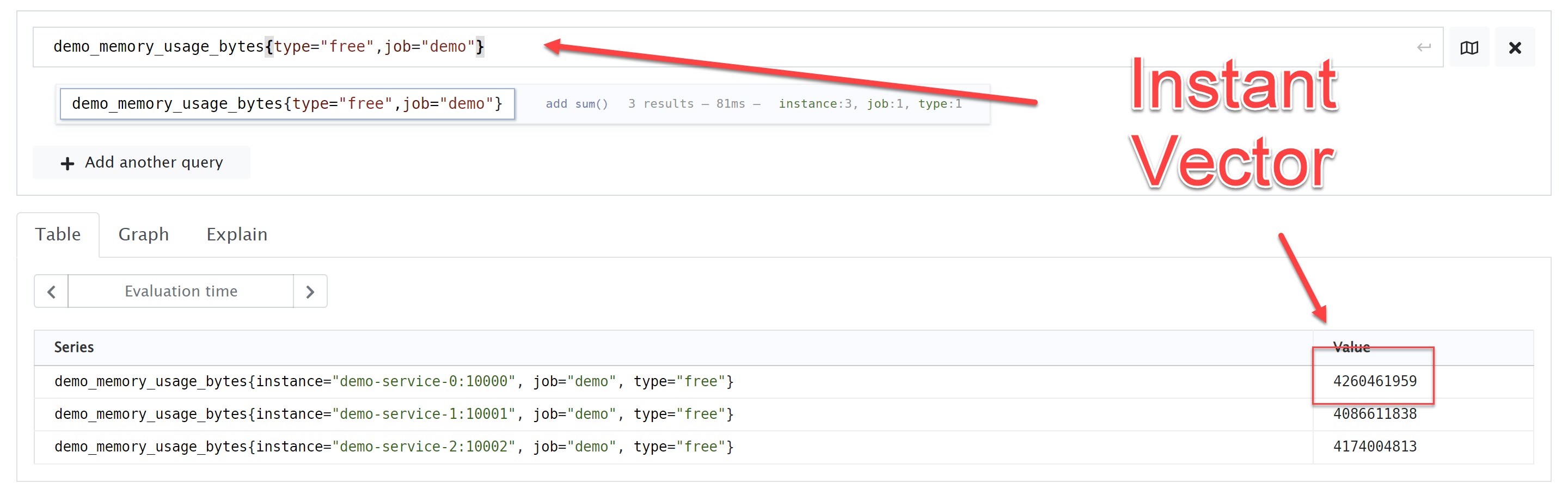Step evaluation time backward with left chevron
Image resolution: width=1568 pixels, height=489 pixels.
coord(51,292)
